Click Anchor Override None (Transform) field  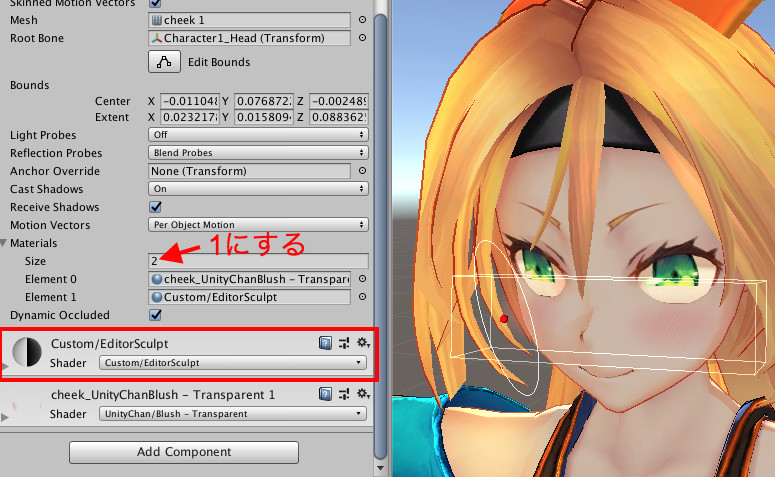click(249, 171)
